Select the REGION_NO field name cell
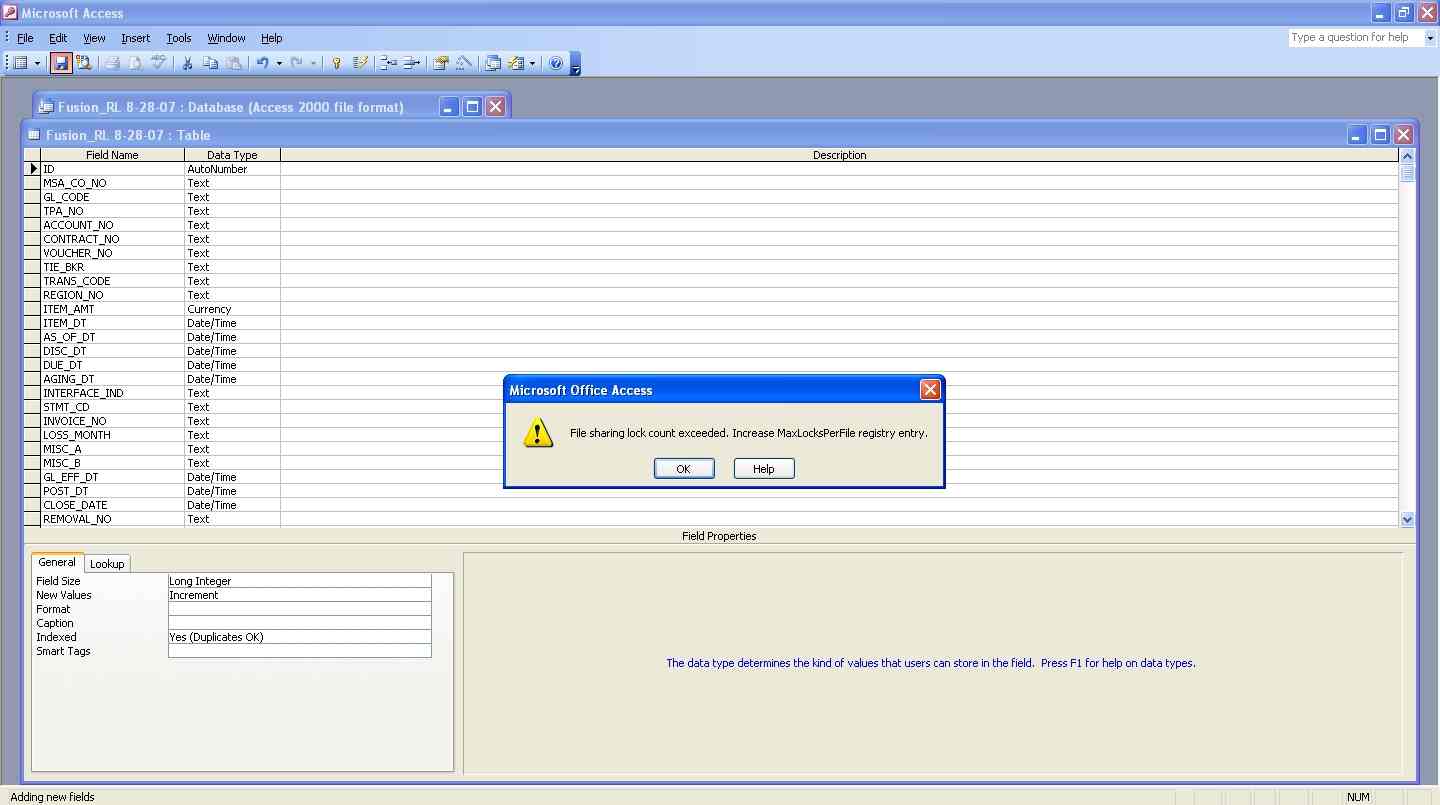Screen dimensions: 1440x805 (112, 295)
